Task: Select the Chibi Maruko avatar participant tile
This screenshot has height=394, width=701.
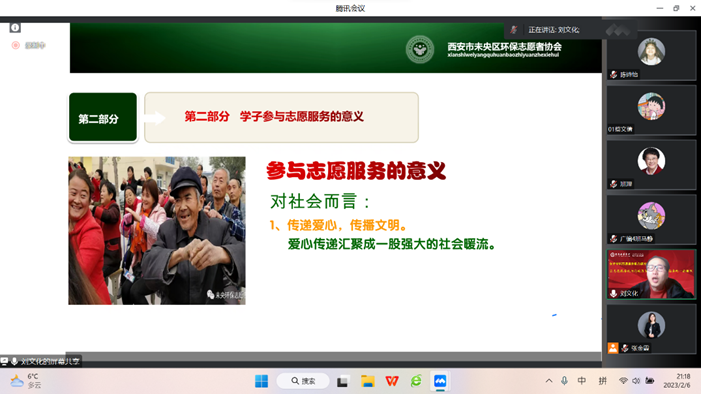Action: tap(651, 110)
